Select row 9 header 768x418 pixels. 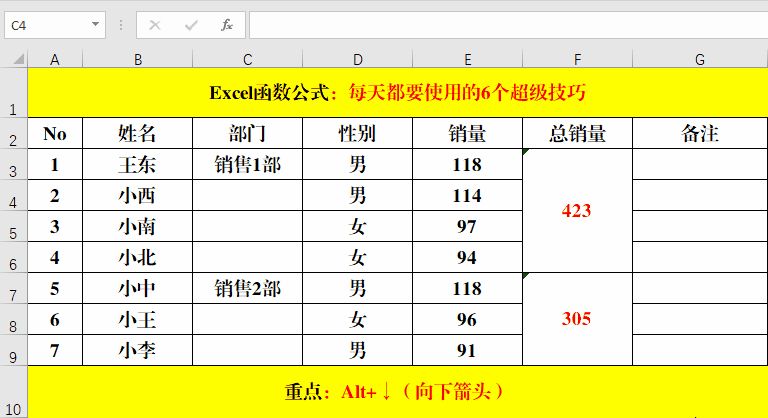13,350
